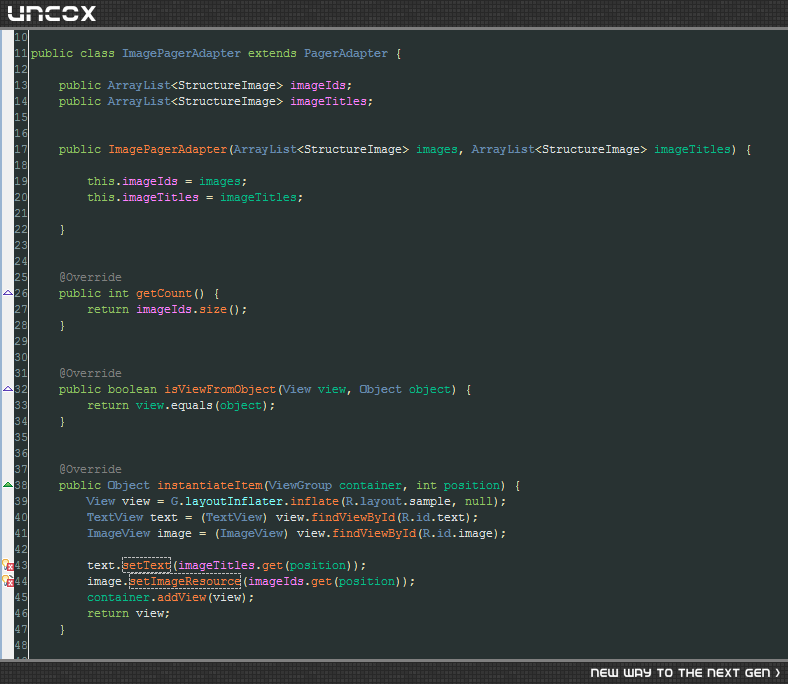
Task: Click the 'size' call on line 27
Action: (x=213, y=310)
